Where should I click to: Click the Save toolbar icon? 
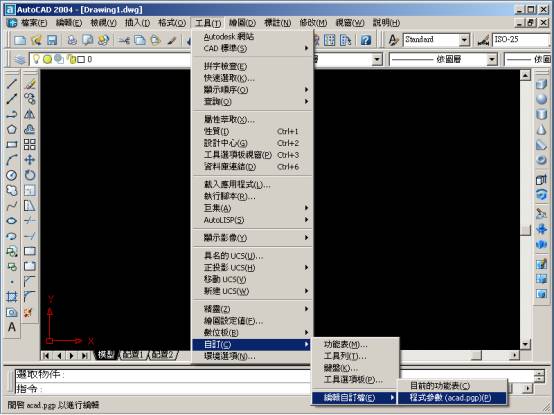pos(52,40)
